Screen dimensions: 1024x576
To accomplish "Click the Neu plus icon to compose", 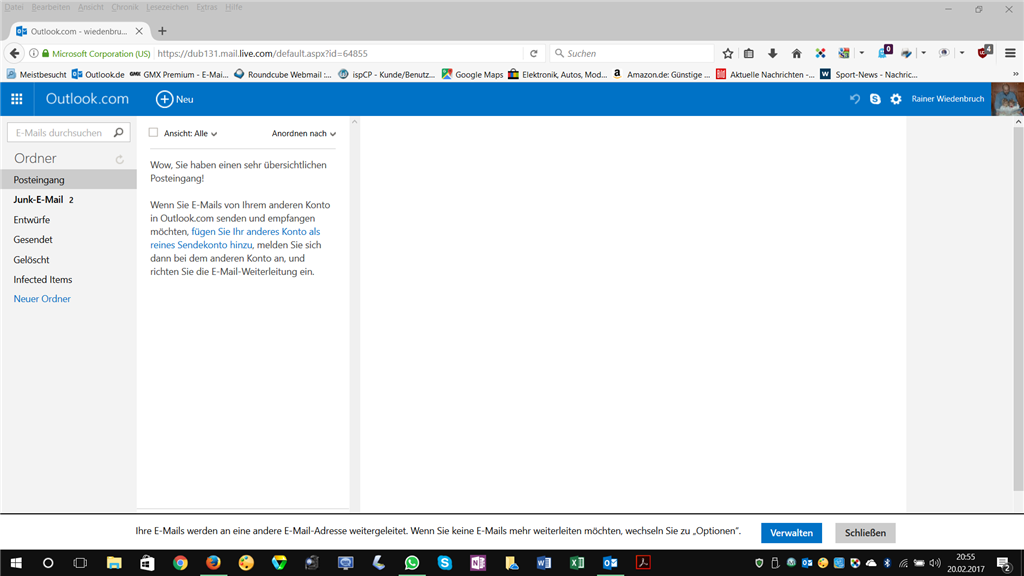I will (164, 99).
